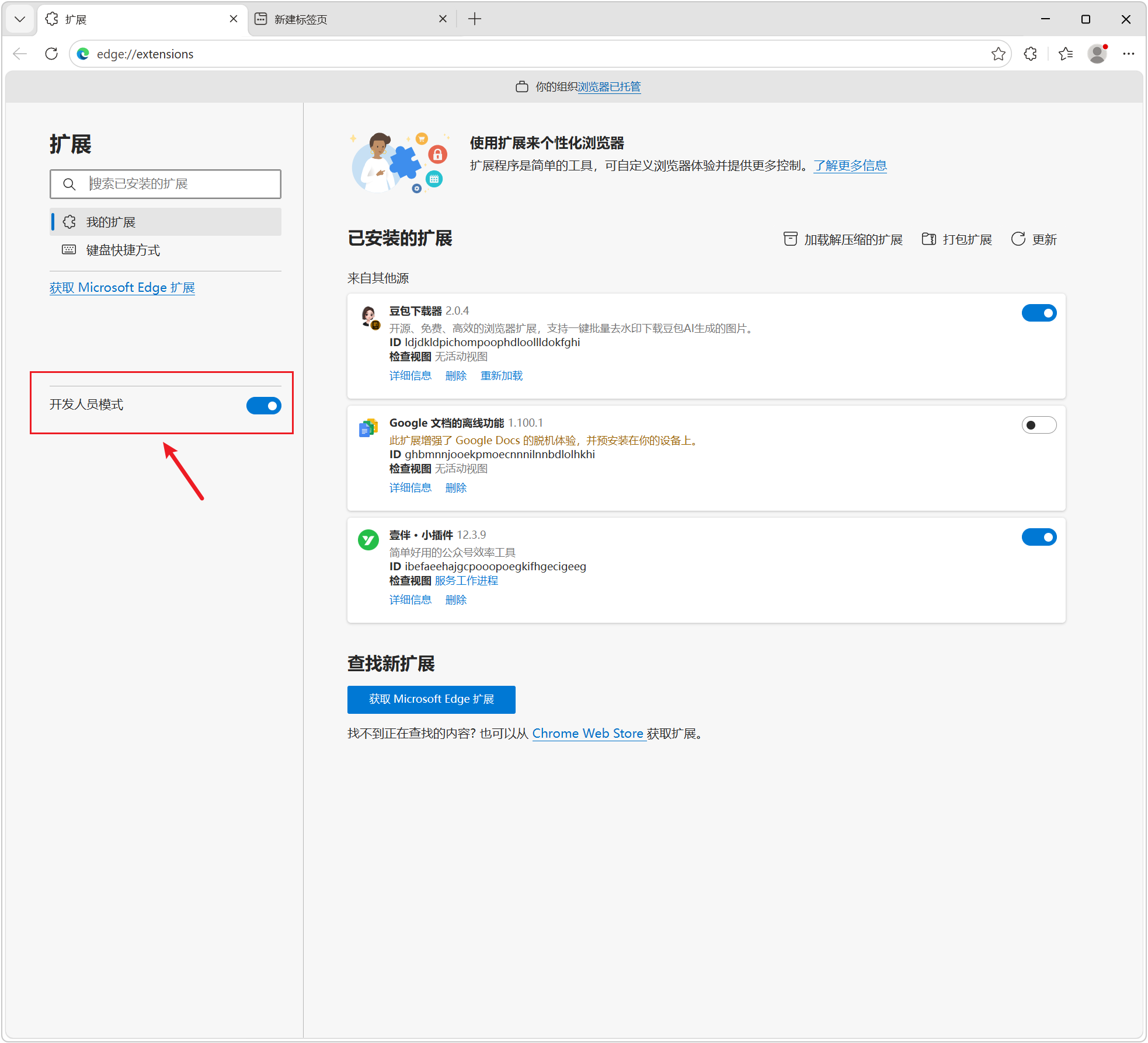Add page to favorites star icon
The height and width of the screenshot is (1043, 1148).
pyautogui.click(x=998, y=54)
